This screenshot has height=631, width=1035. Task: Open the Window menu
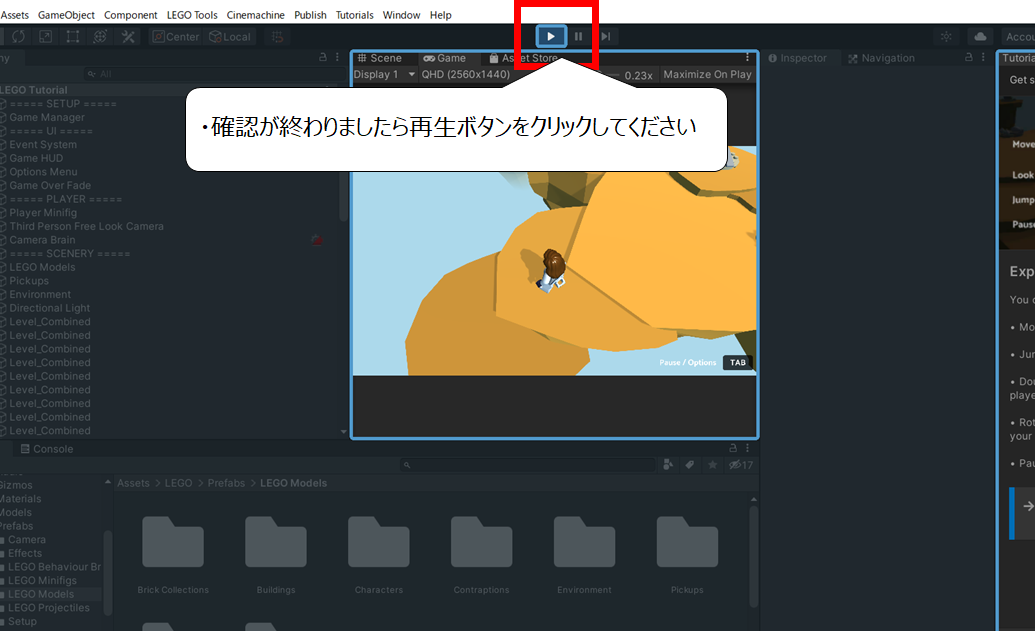click(401, 15)
